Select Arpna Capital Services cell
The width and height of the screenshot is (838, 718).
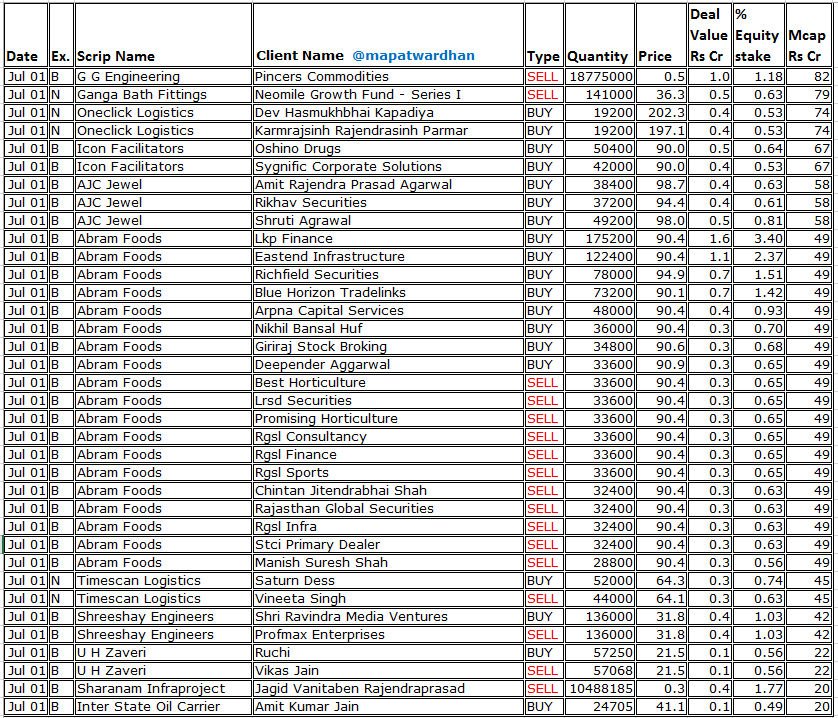389,311
